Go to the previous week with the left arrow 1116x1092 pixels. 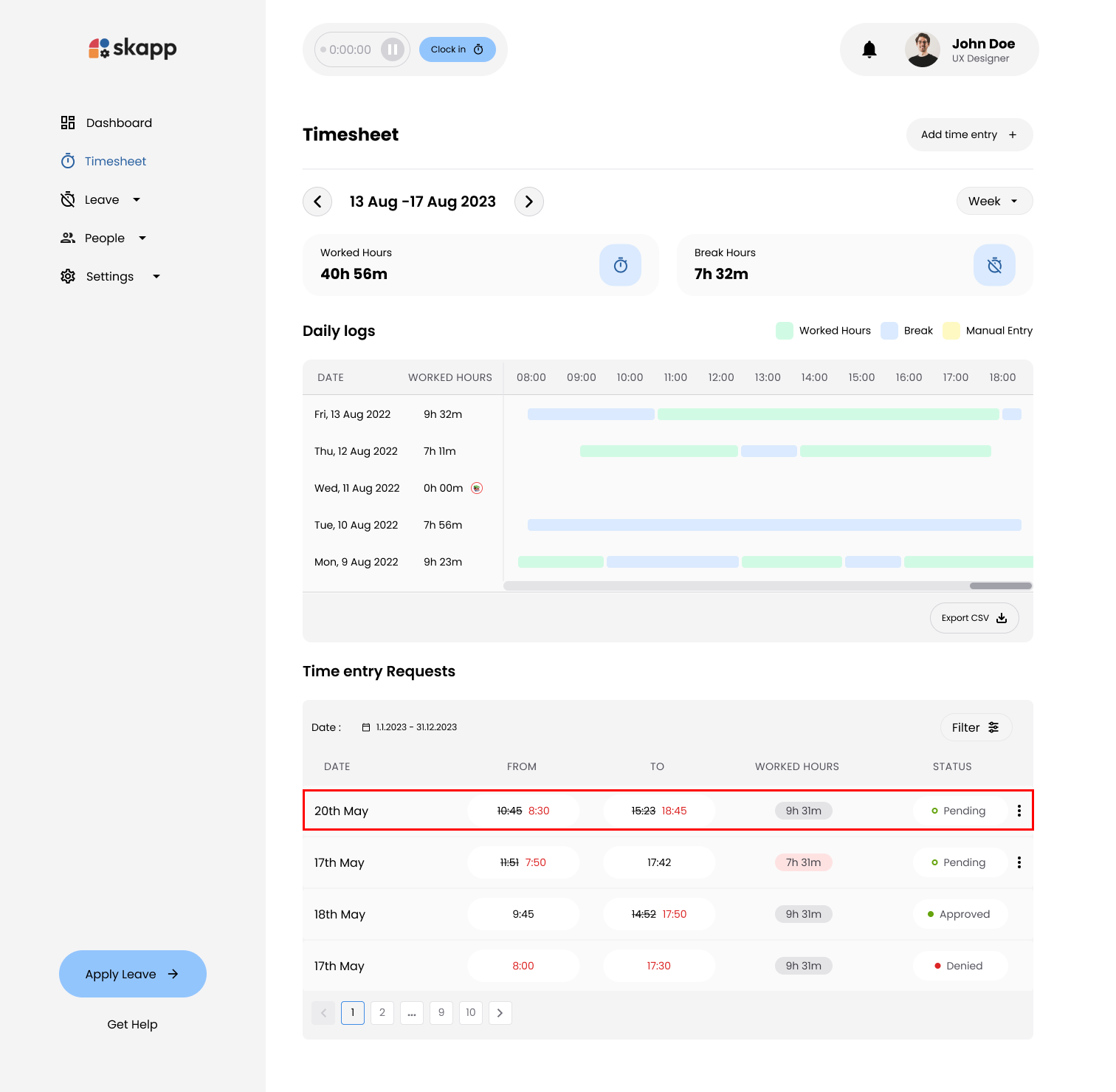coord(317,202)
